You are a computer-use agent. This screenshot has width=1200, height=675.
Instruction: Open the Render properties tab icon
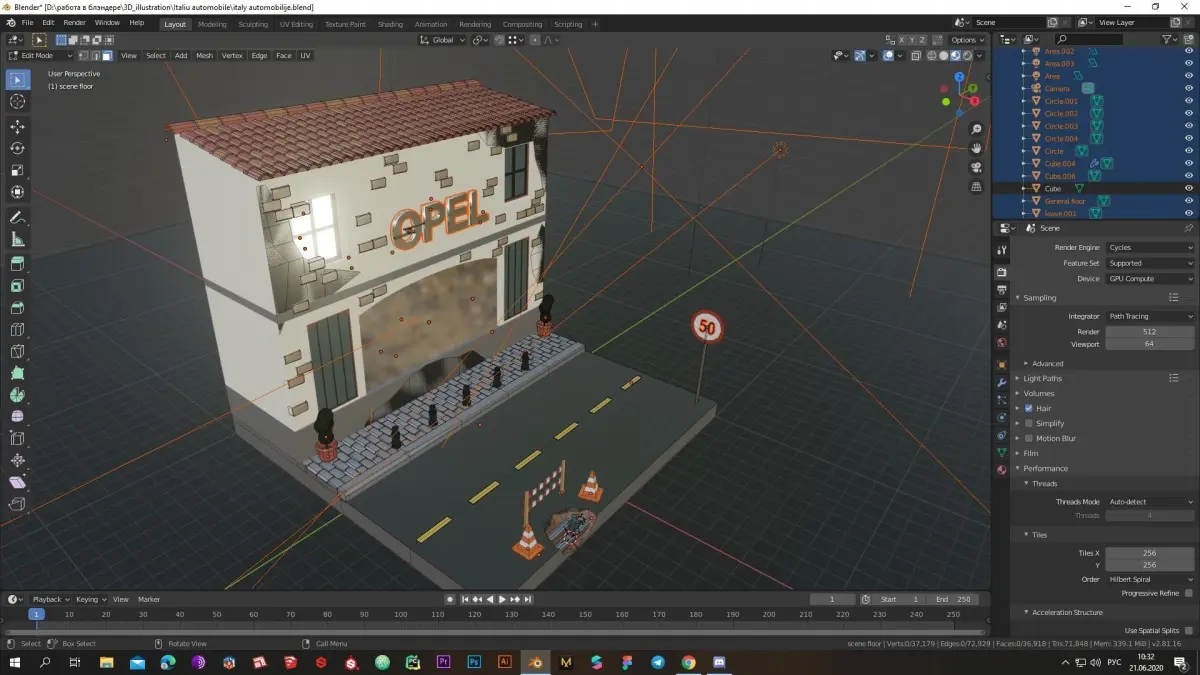click(1001, 272)
